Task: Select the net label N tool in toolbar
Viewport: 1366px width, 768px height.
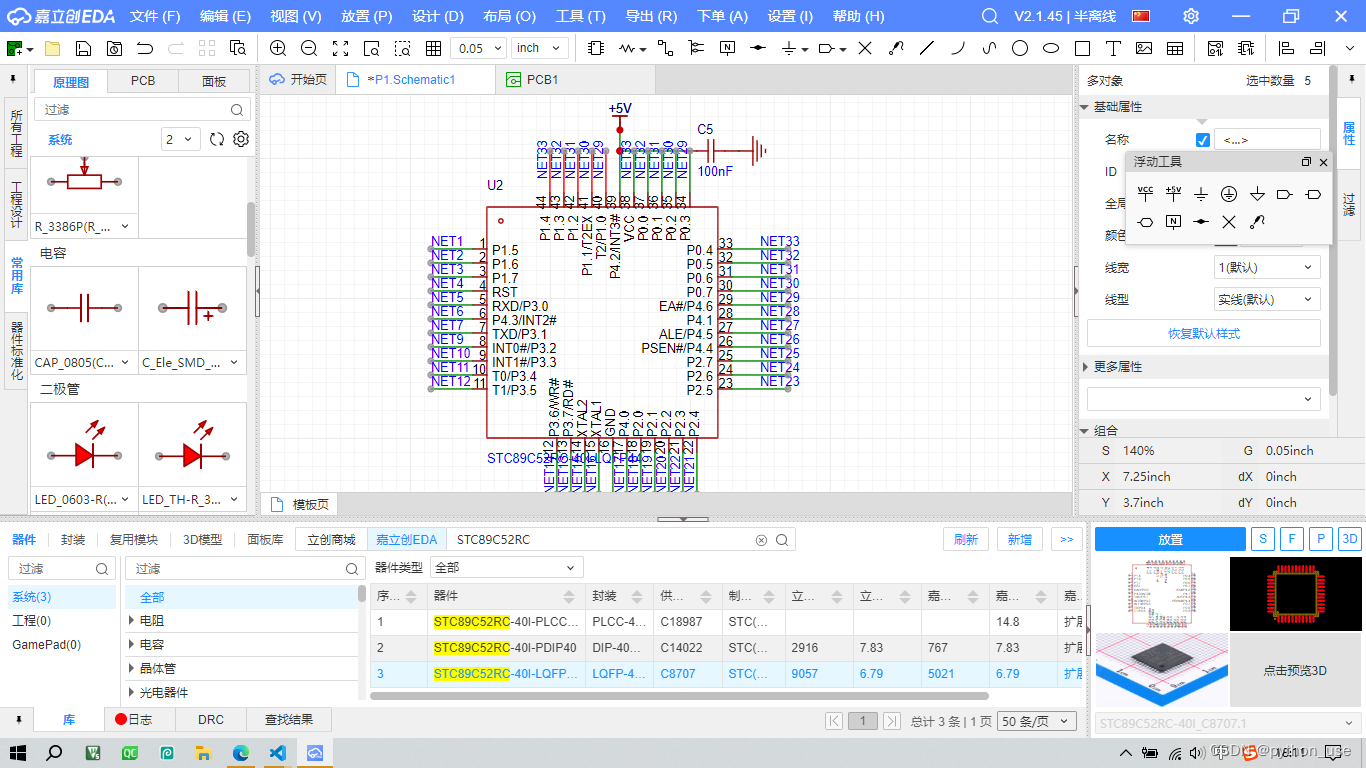Action: [x=727, y=48]
